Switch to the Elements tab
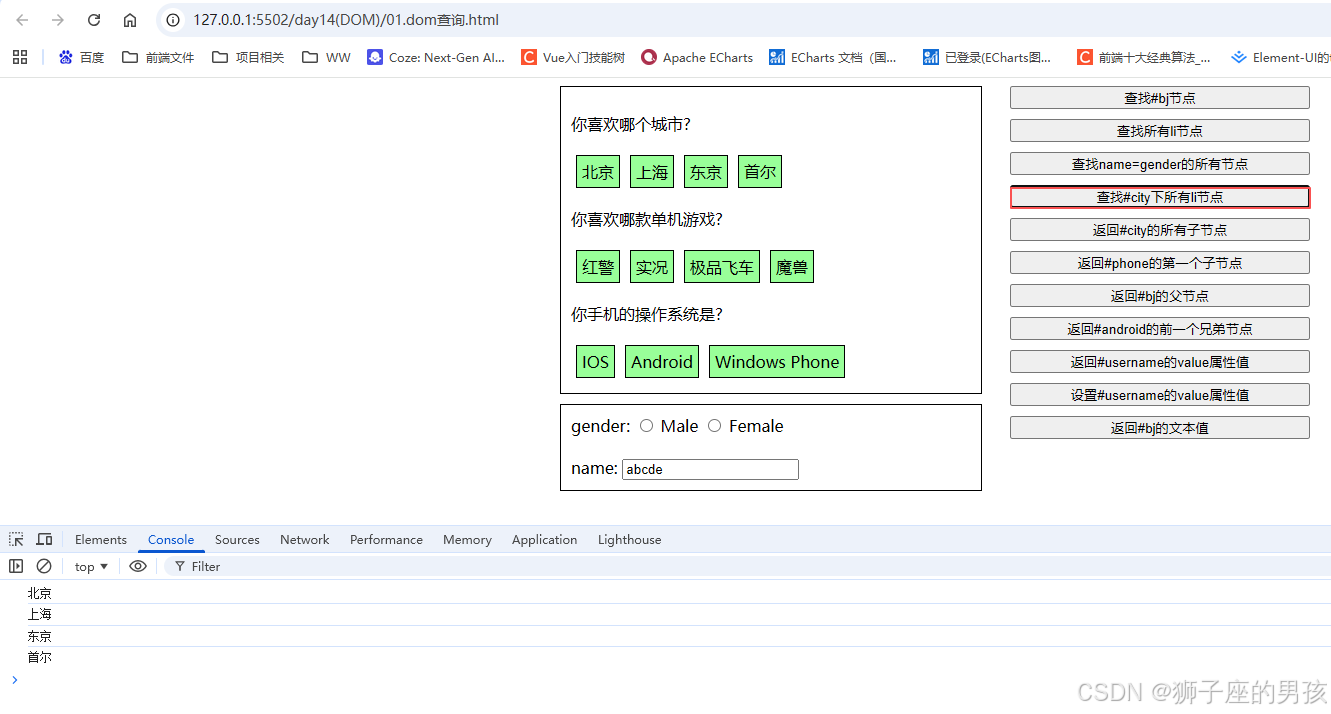This screenshot has width=1331, height=714. [101, 539]
